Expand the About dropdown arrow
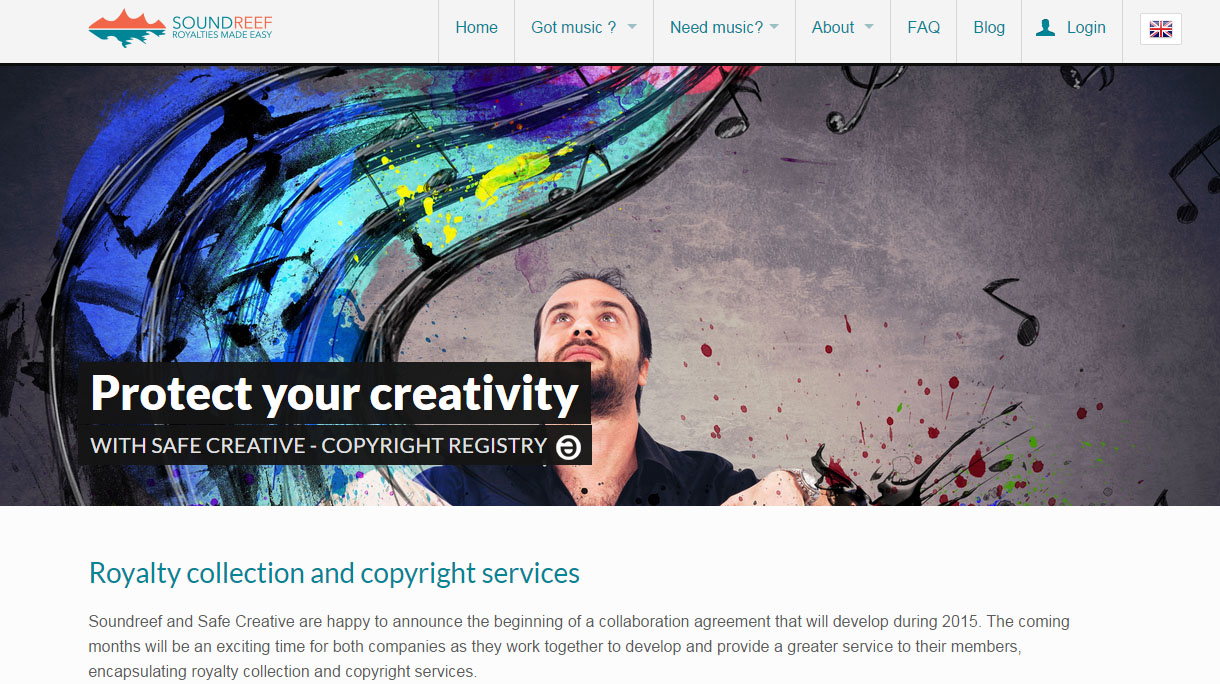Viewport: 1220px width, 684px height. tap(869, 27)
